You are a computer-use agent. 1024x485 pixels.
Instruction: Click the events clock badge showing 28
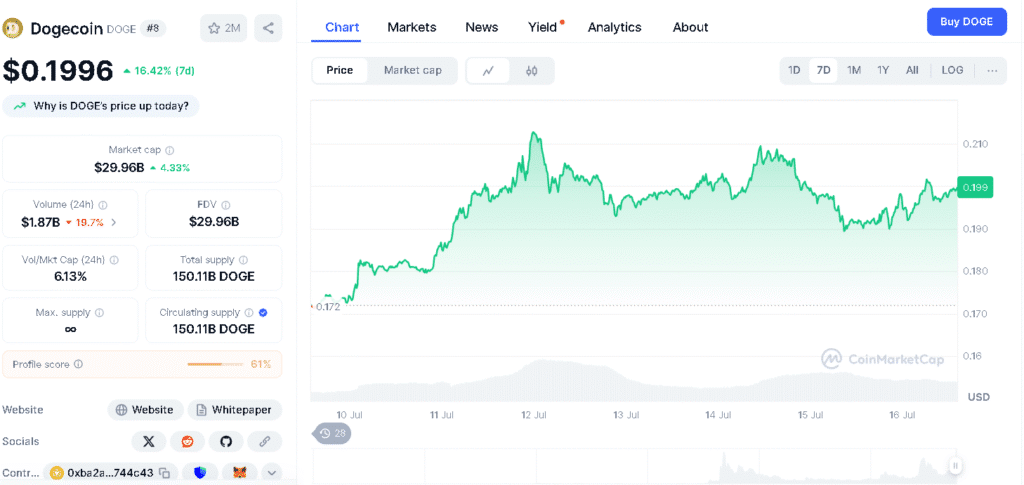pyautogui.click(x=332, y=433)
